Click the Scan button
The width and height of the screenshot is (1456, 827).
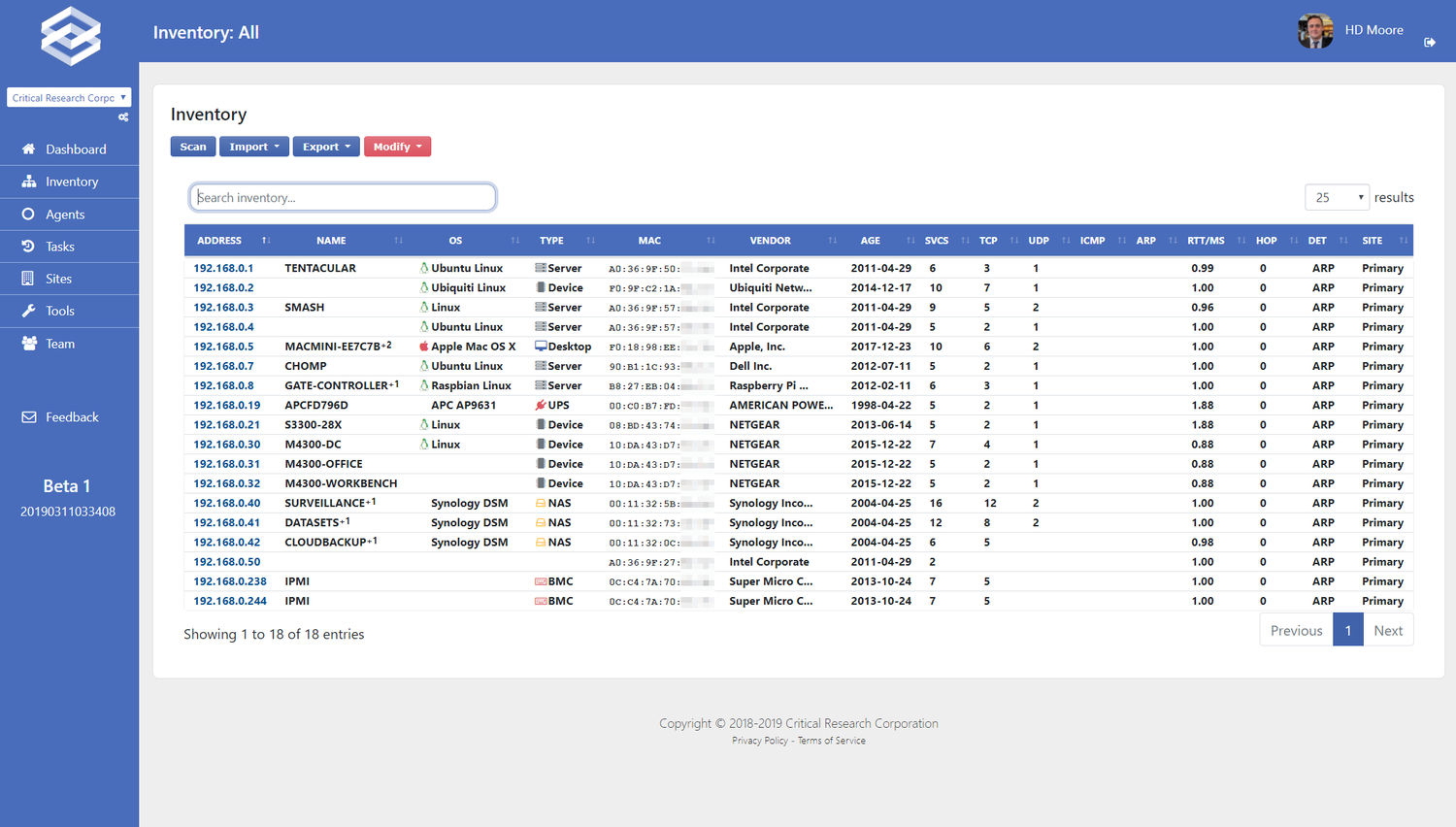click(x=192, y=146)
